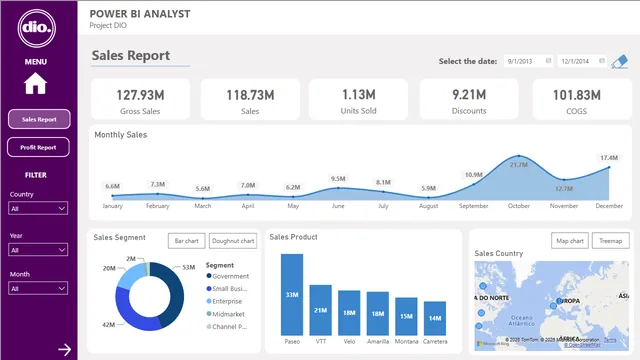The width and height of the screenshot is (640, 360).
Task: Click the arrow icon at sidebar bottom
Action: pyautogui.click(x=64, y=349)
